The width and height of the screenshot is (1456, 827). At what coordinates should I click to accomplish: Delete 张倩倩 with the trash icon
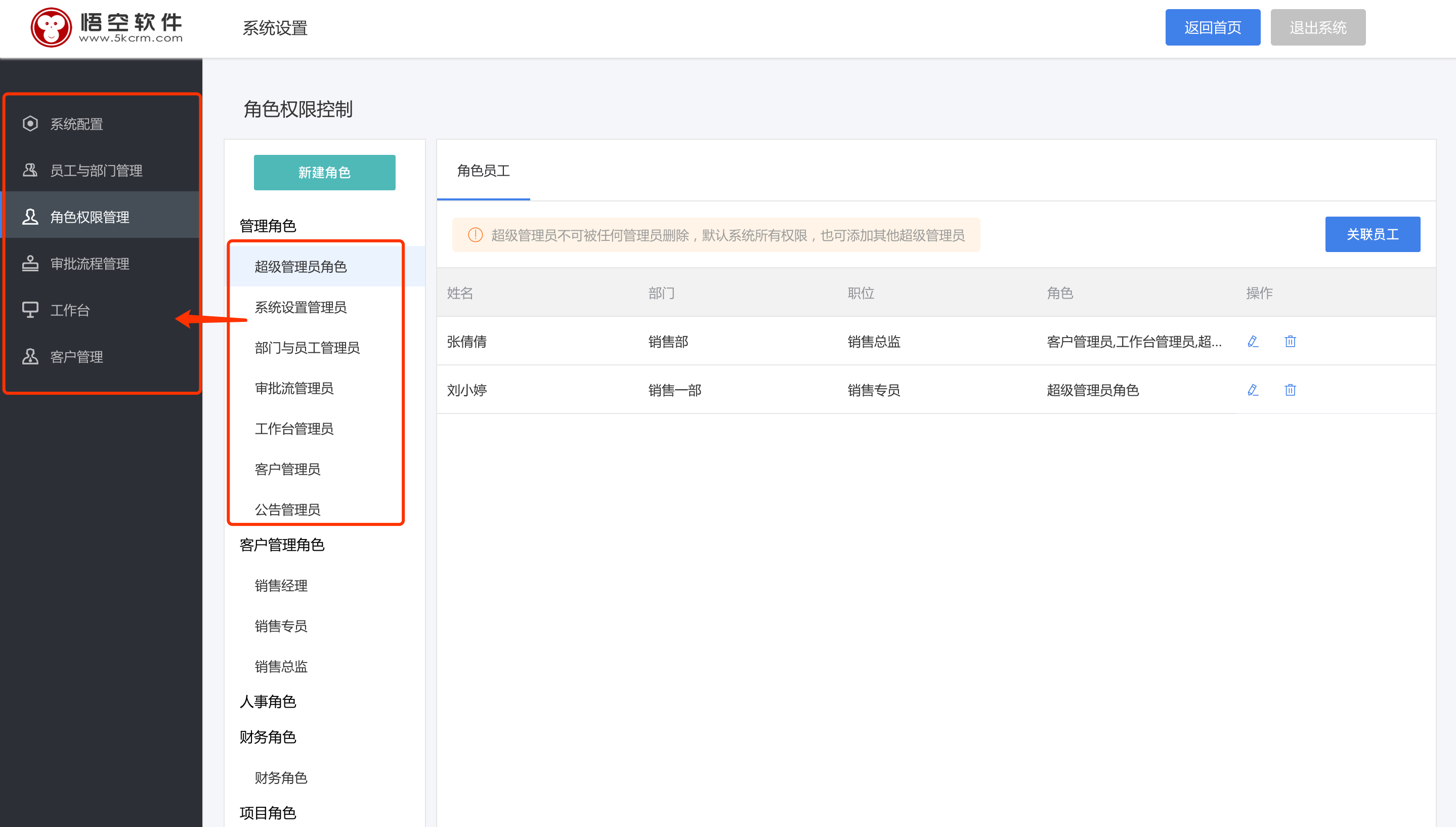pos(1290,341)
